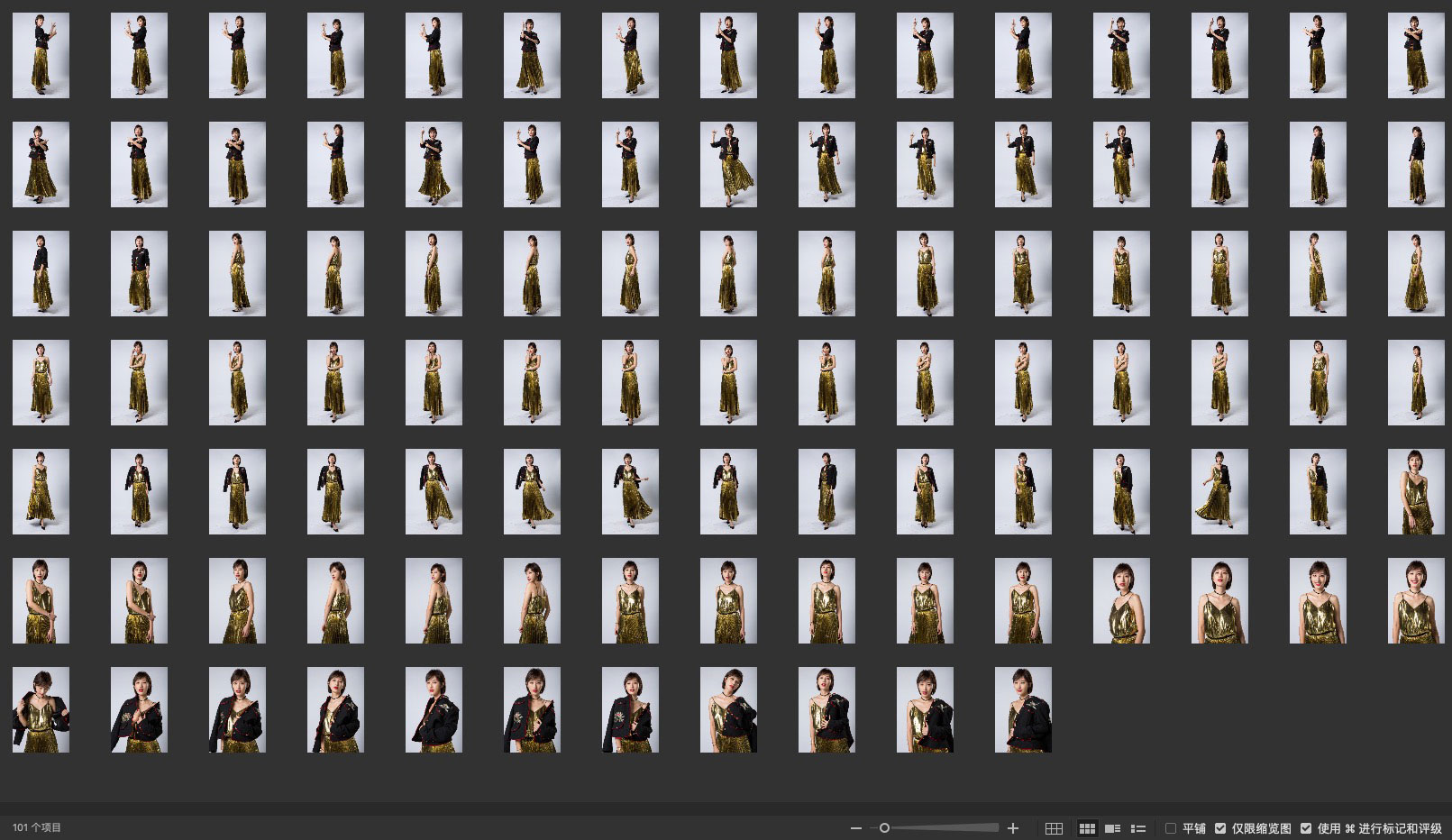The width and height of the screenshot is (1452, 840).
Task: Uncheck the 仅限缩览图 checkbox
Action: pyautogui.click(x=1220, y=828)
